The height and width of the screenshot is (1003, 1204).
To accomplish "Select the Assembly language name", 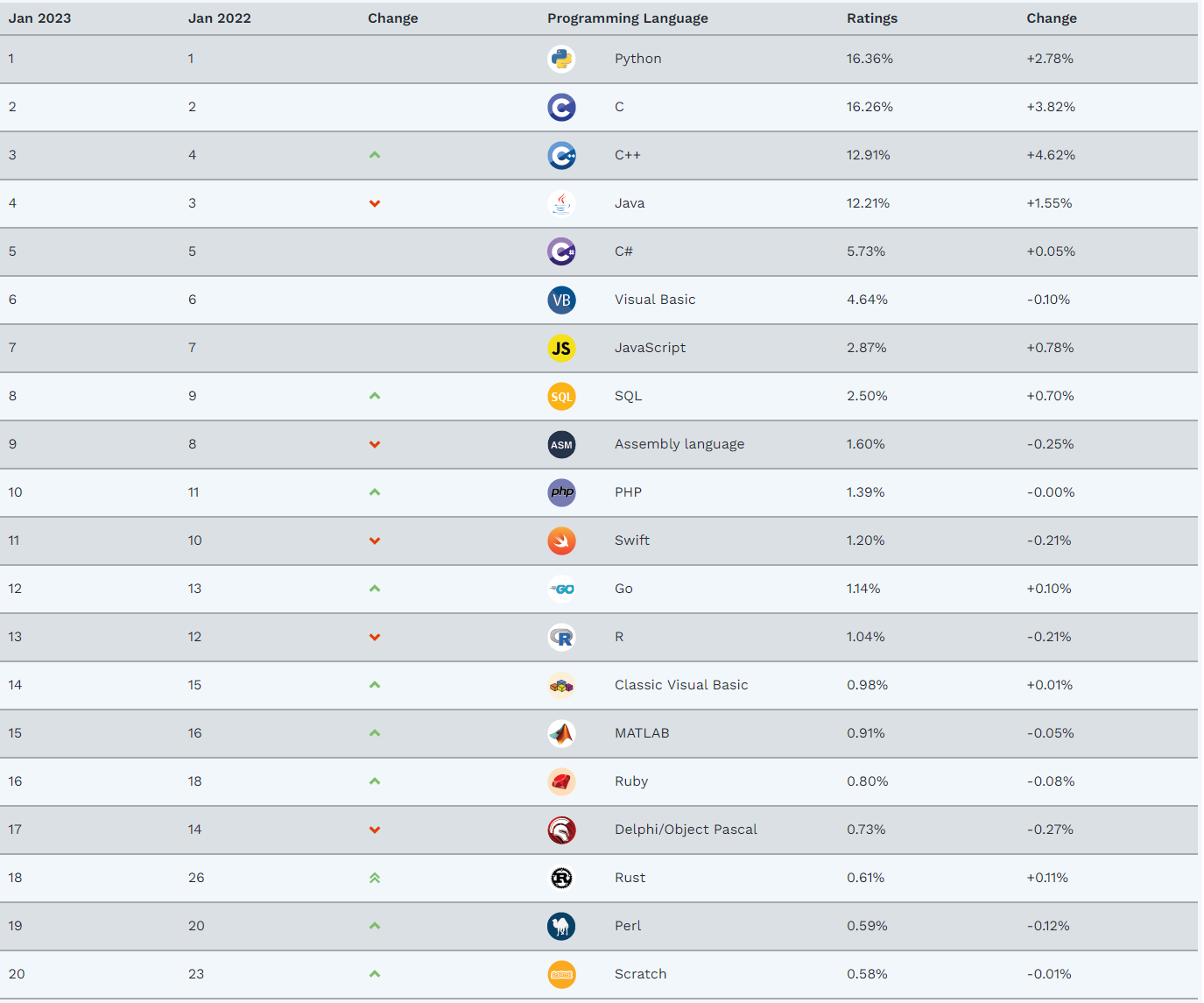I will [x=679, y=444].
